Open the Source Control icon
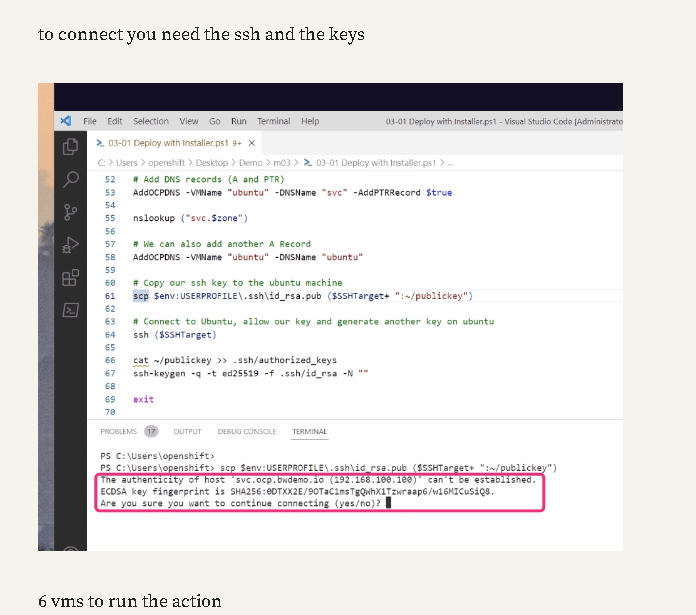696x615 pixels. point(70,212)
